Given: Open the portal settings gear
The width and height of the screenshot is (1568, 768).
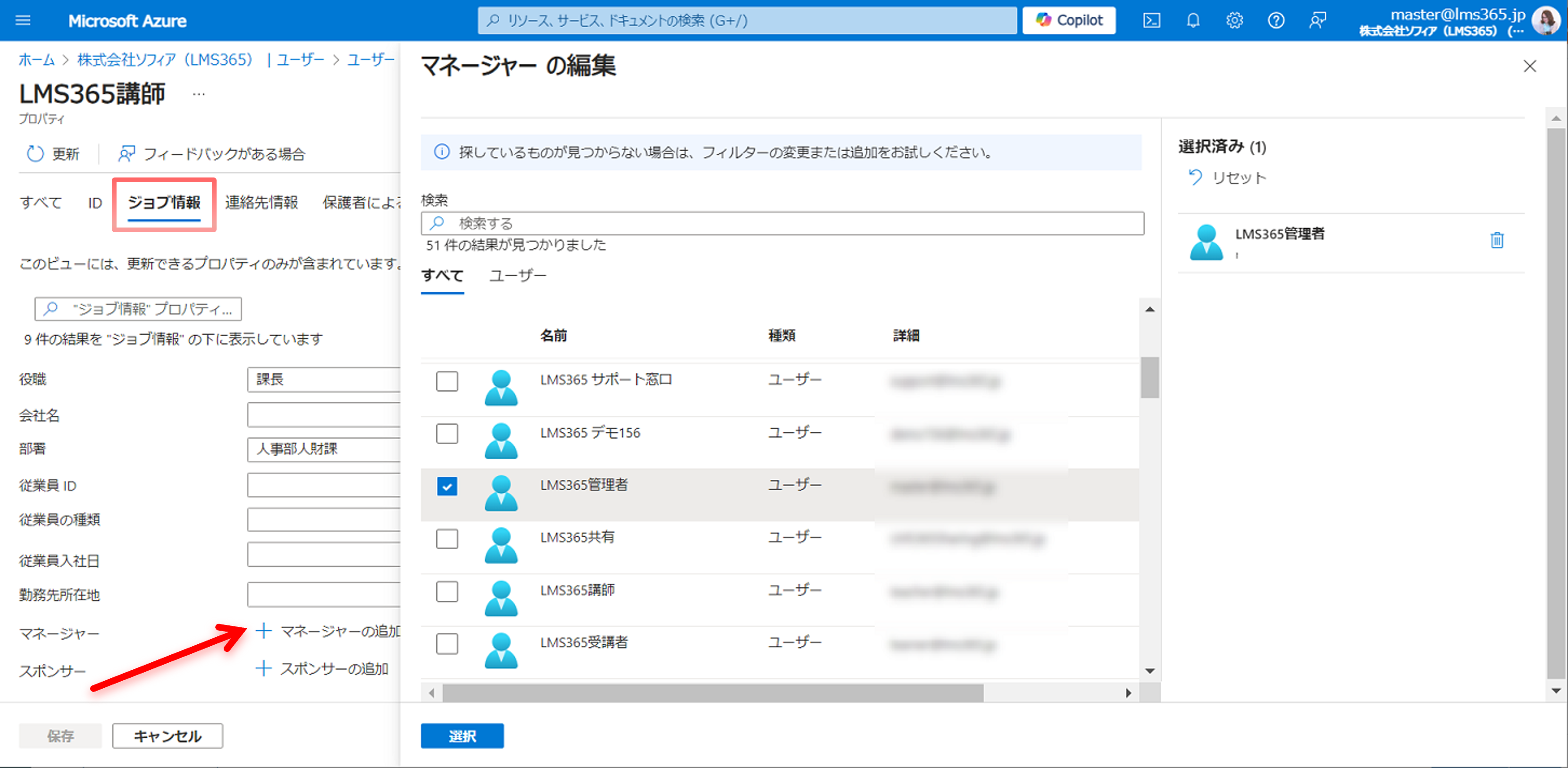Looking at the screenshot, I should click(1234, 21).
